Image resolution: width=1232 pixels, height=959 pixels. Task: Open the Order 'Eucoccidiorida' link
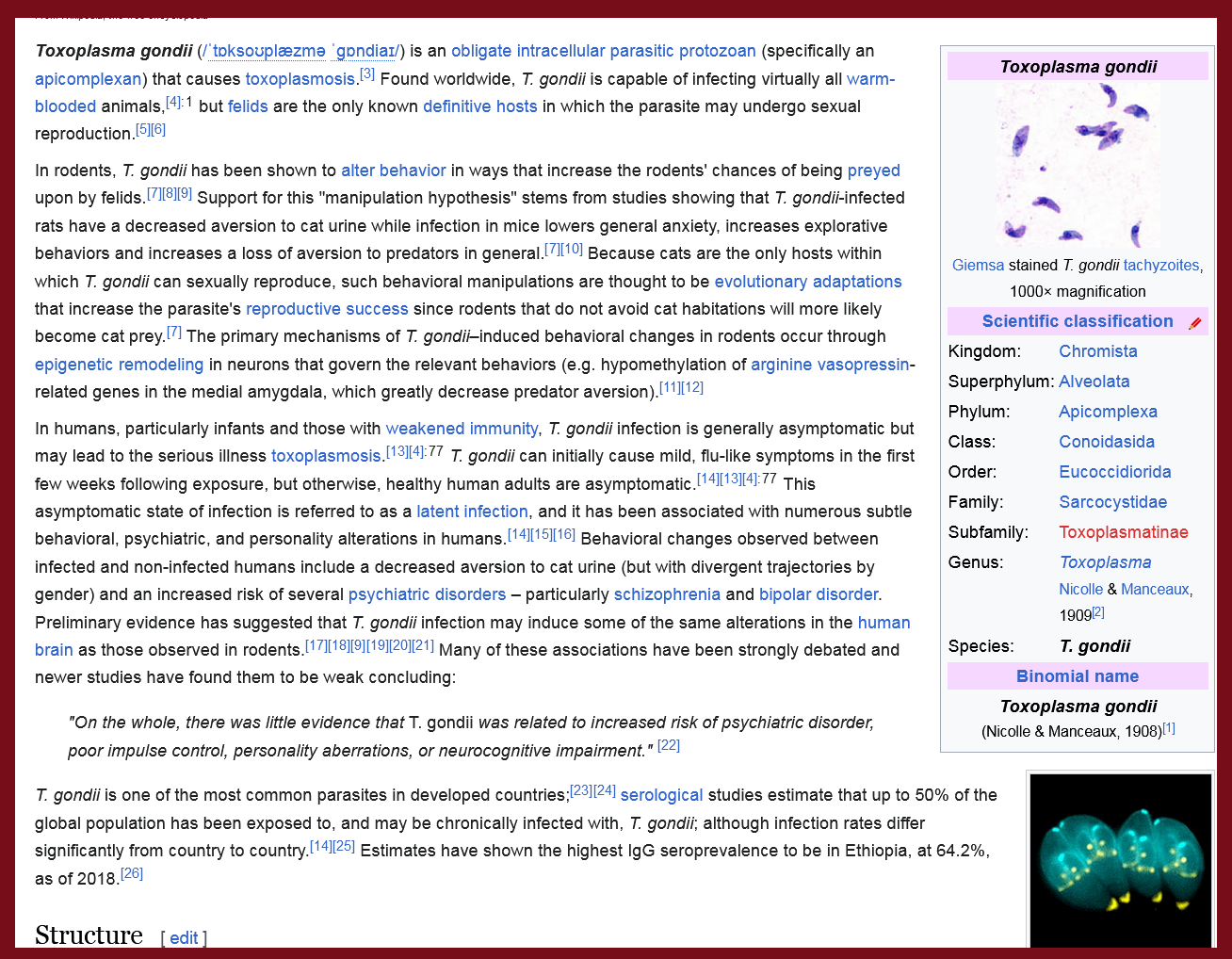1115,472
